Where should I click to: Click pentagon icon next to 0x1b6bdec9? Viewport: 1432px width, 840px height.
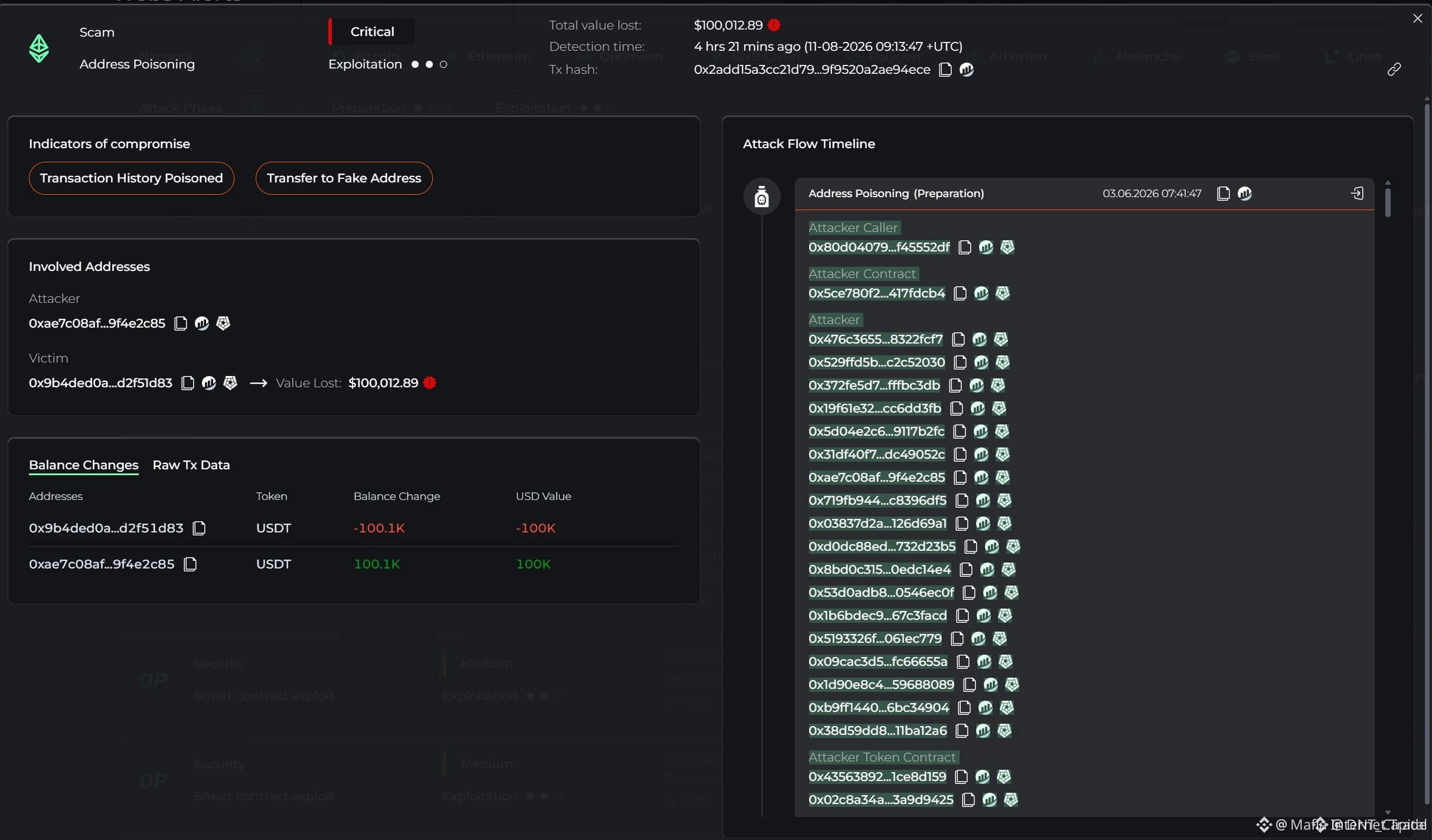1005,616
